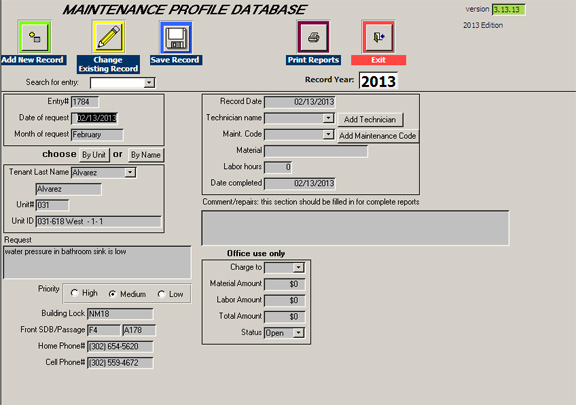The width and height of the screenshot is (576, 405).
Task: Expand the Tenant Last Name dropdown
Action: [x=130, y=172]
